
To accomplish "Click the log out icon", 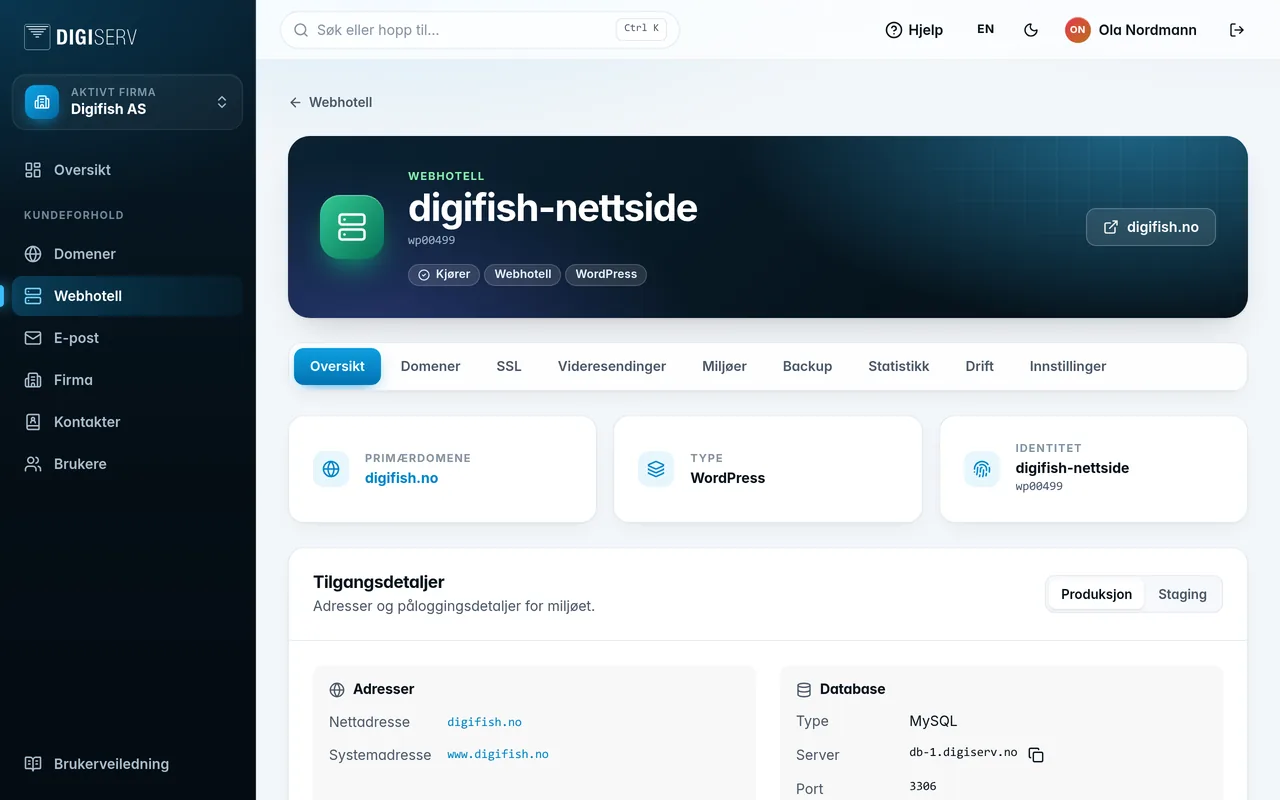I will 1237,30.
